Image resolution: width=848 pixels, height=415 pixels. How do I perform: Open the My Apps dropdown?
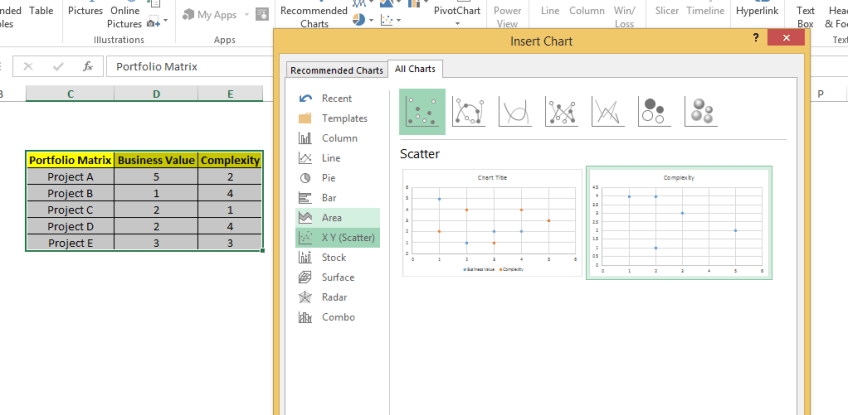(244, 15)
